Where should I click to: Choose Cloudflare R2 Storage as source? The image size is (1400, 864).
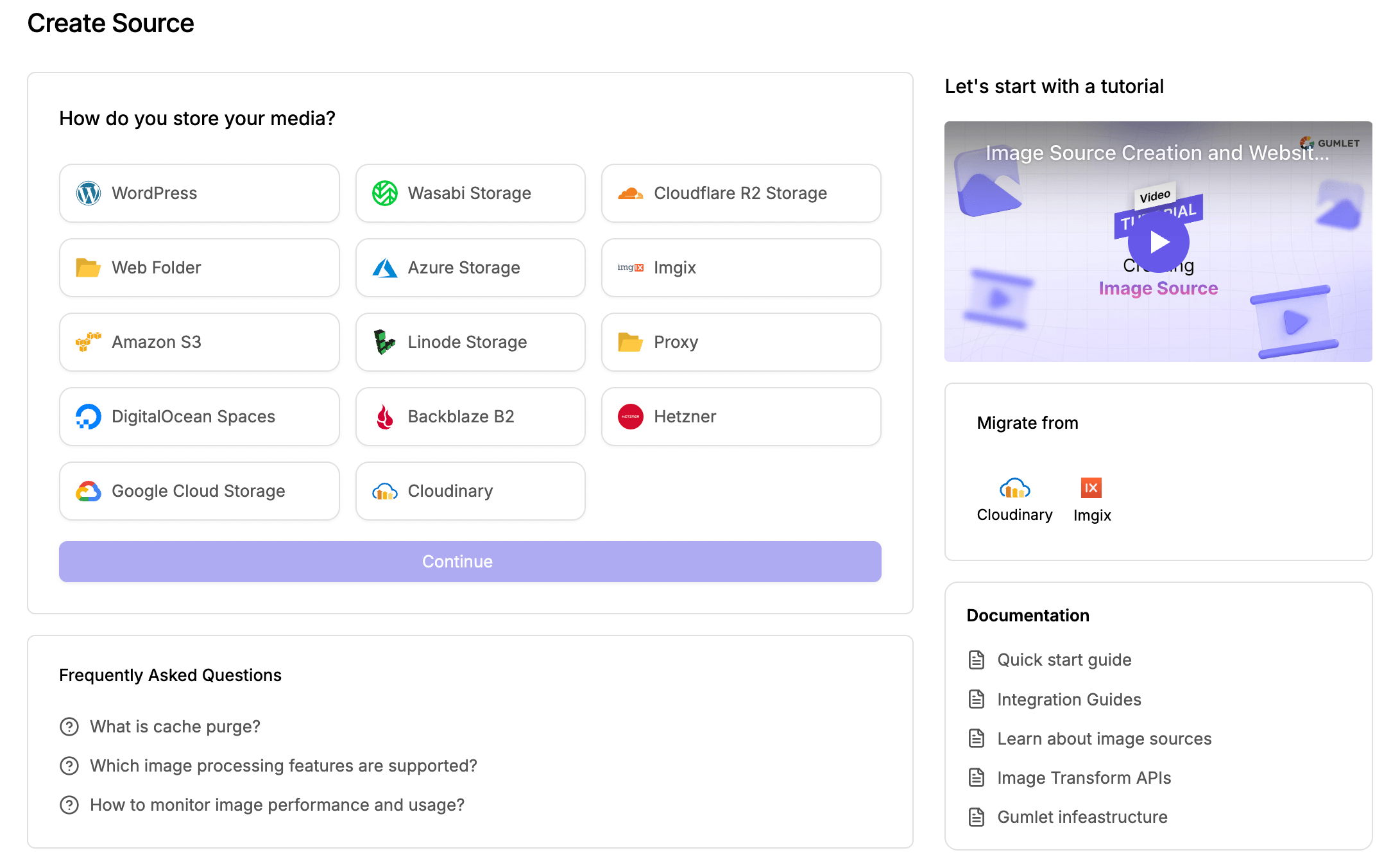point(741,193)
